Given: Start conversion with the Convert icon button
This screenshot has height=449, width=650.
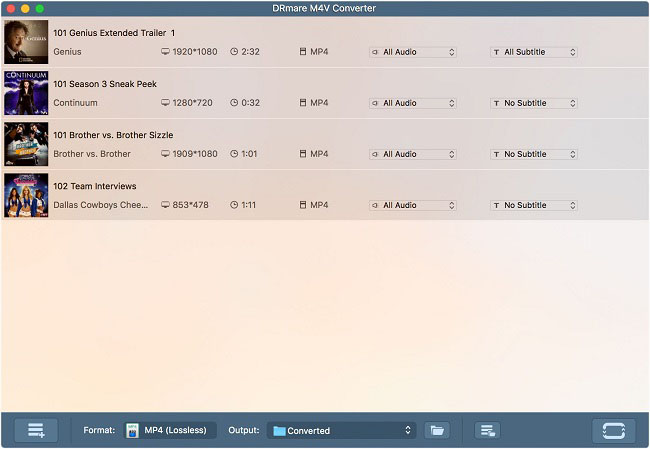Looking at the screenshot, I should (x=614, y=430).
